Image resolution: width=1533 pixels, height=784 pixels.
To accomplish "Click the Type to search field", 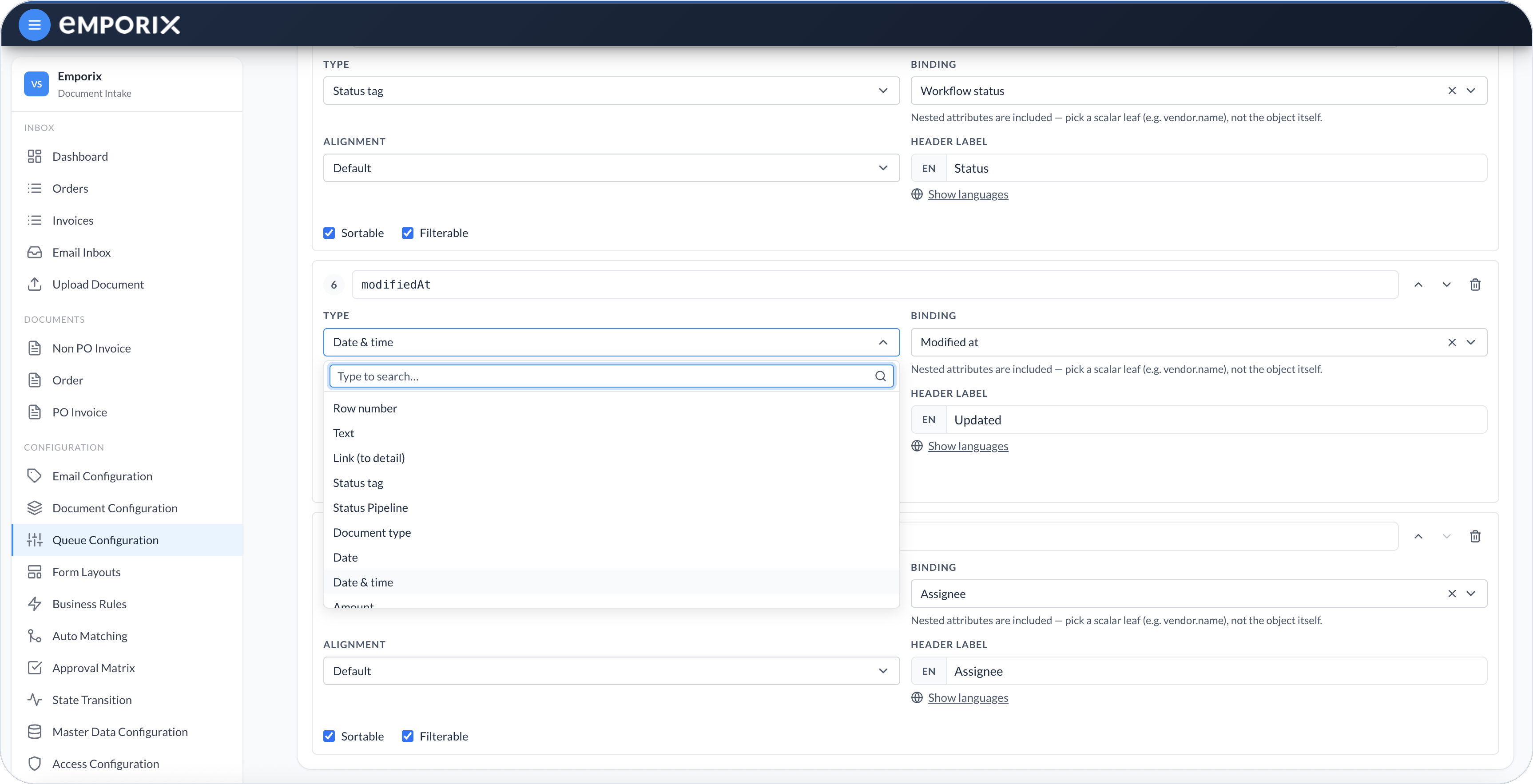I will tap(611, 376).
